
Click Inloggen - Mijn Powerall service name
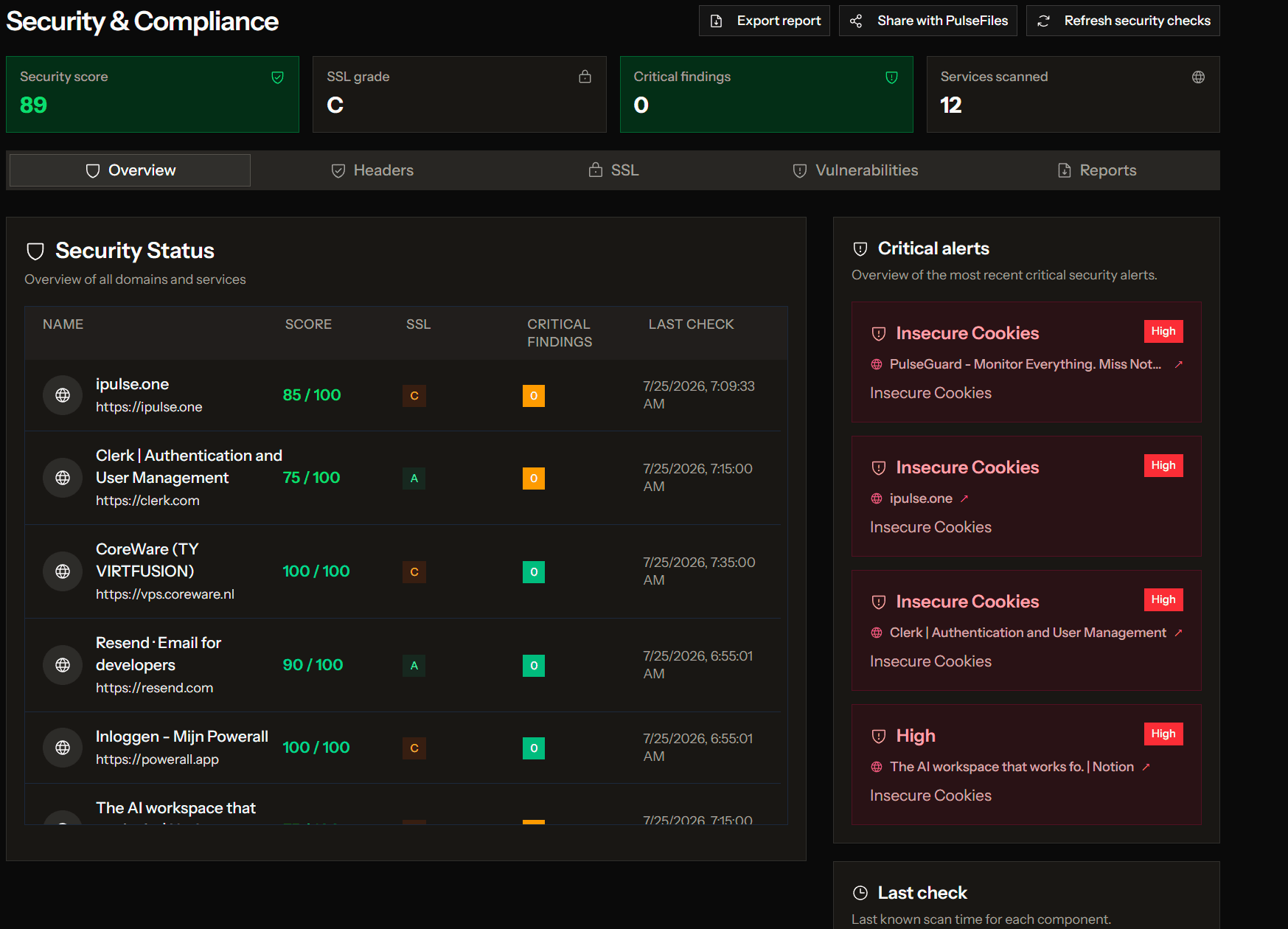(182, 737)
